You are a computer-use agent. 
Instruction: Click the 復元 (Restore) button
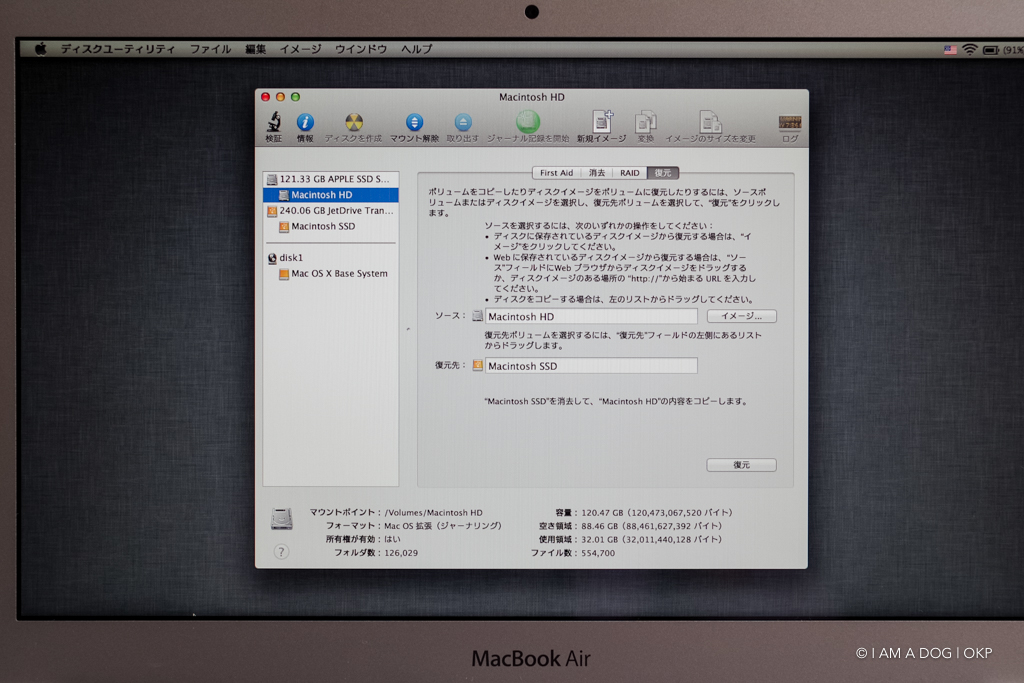coord(741,465)
